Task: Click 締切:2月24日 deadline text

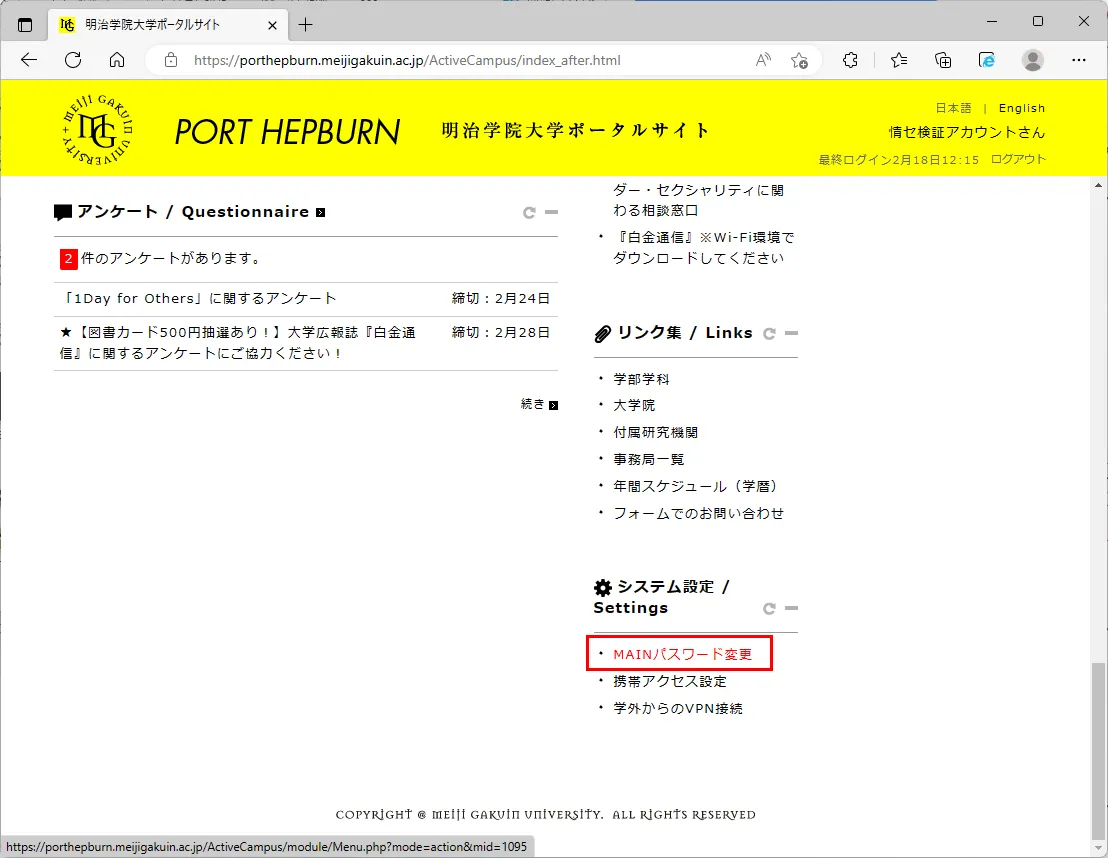Action: [500, 298]
